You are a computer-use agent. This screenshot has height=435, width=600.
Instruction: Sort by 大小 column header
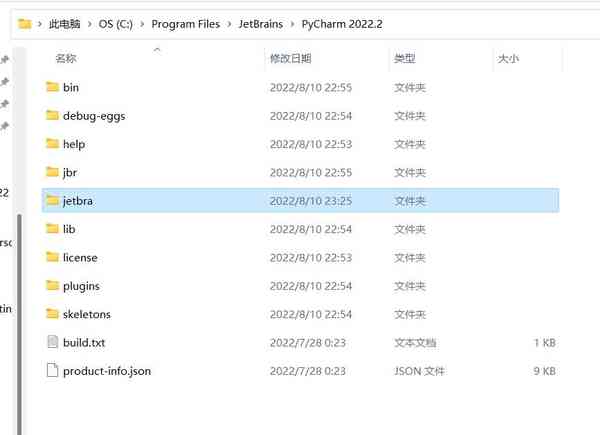(508, 59)
